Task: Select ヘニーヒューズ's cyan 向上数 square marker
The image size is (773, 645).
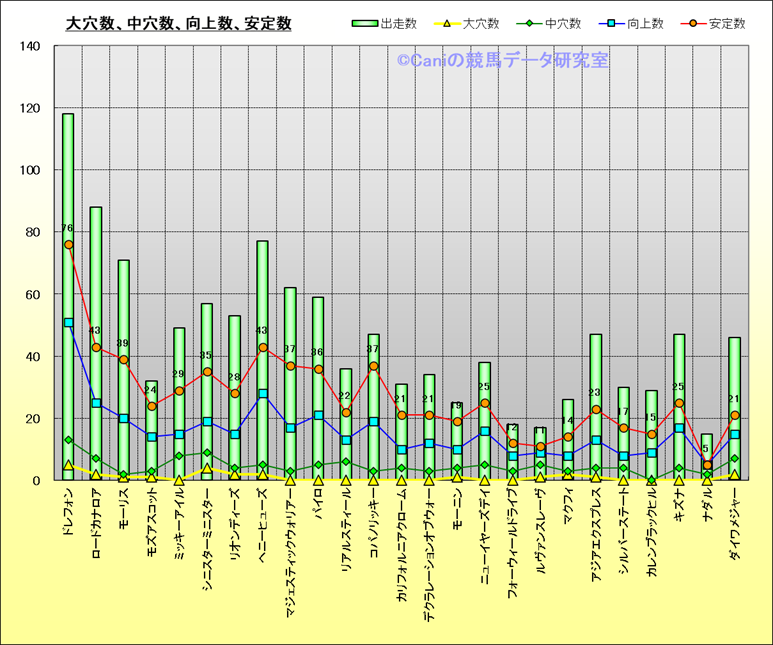Action: pyautogui.click(x=262, y=394)
